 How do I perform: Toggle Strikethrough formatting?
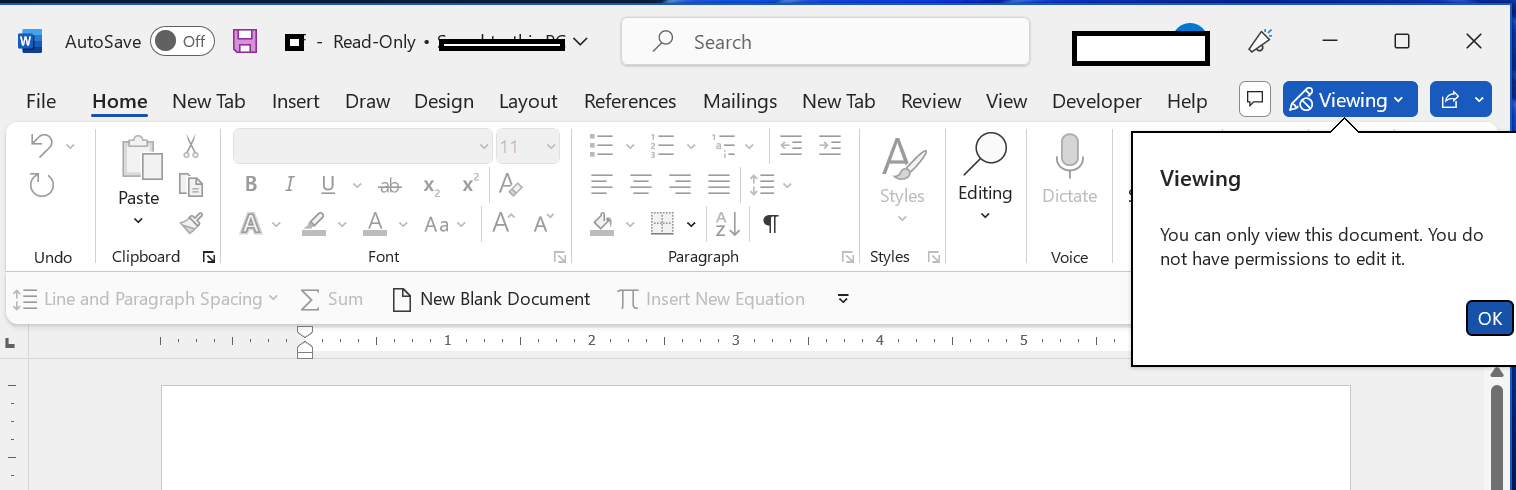[x=390, y=185]
